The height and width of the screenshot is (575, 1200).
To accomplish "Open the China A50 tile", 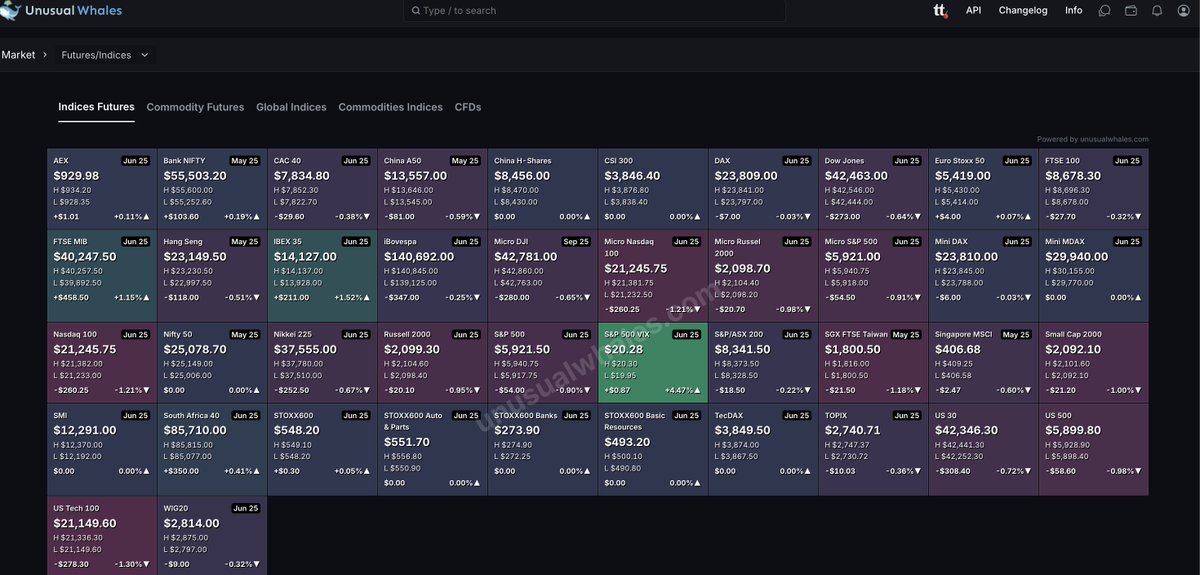I will pos(433,189).
